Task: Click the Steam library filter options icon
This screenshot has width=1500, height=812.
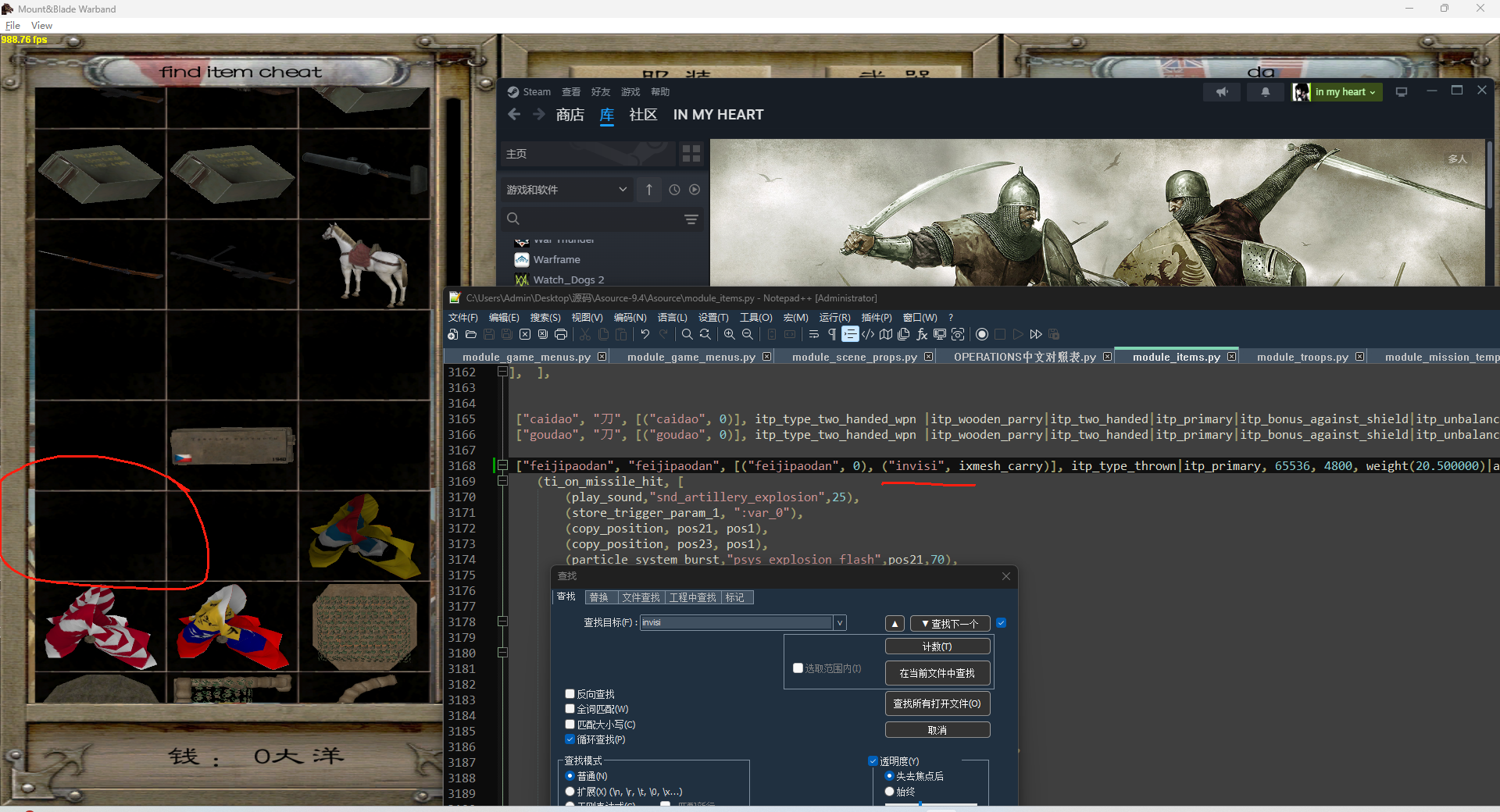Action: point(691,219)
